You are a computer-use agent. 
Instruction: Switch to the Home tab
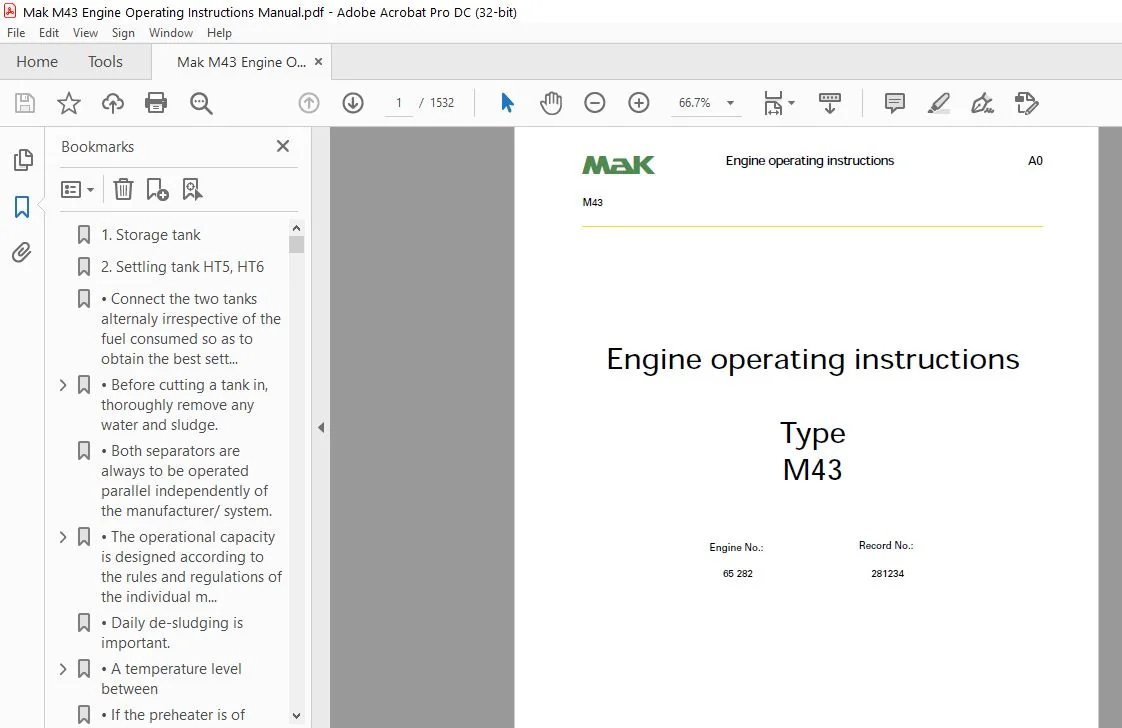(36, 62)
